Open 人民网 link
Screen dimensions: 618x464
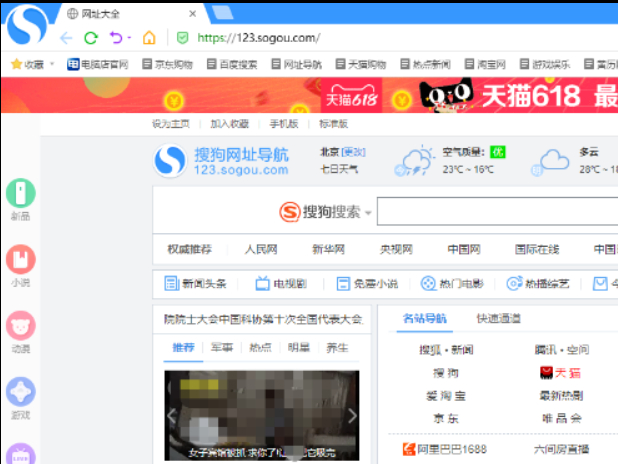point(261,249)
